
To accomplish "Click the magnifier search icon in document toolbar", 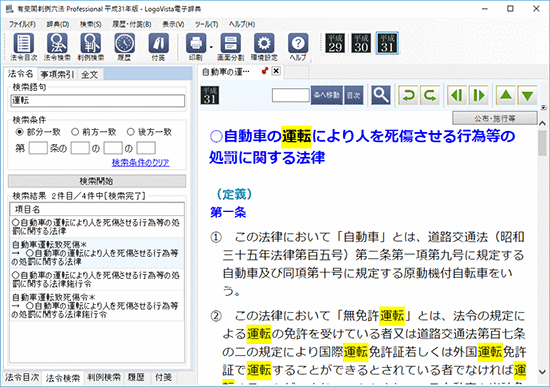I will click(381, 95).
